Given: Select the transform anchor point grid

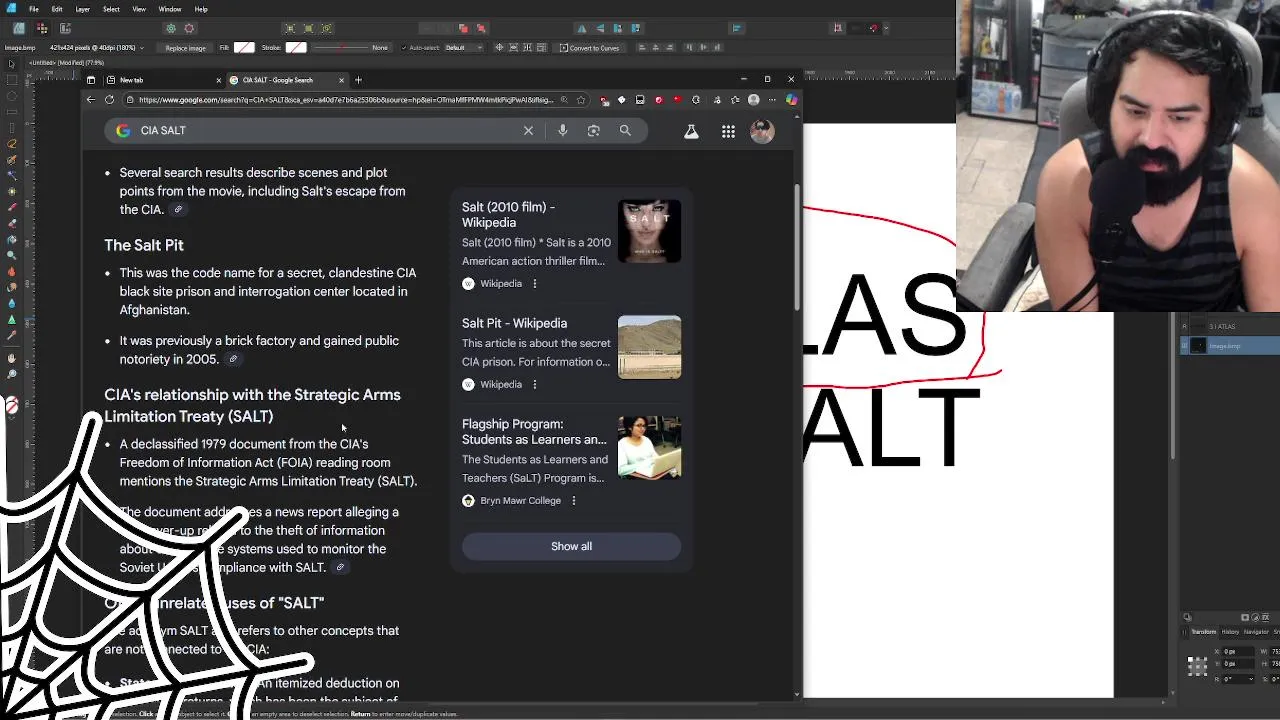Looking at the screenshot, I should click(1197, 665).
